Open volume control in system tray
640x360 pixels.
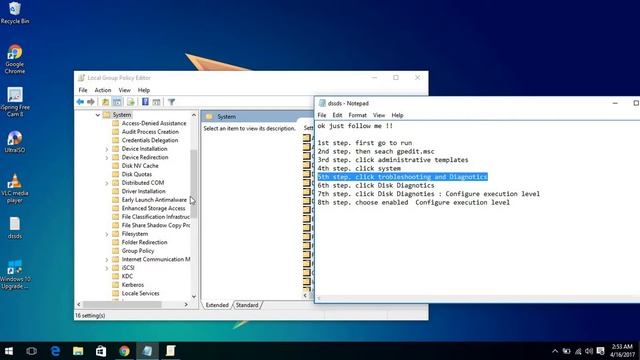click(x=589, y=351)
